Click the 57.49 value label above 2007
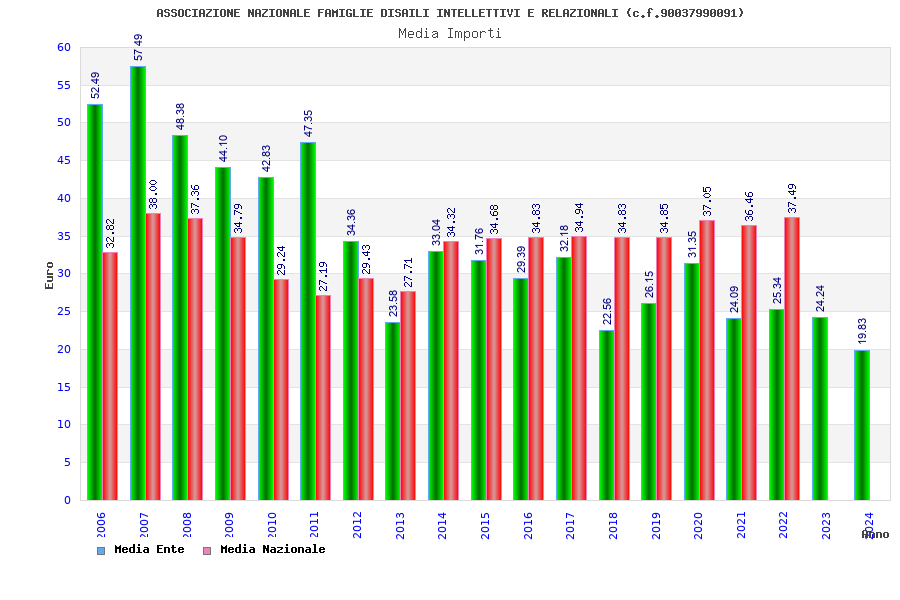Image resolution: width=900 pixels, height=600 pixels. click(x=138, y=48)
